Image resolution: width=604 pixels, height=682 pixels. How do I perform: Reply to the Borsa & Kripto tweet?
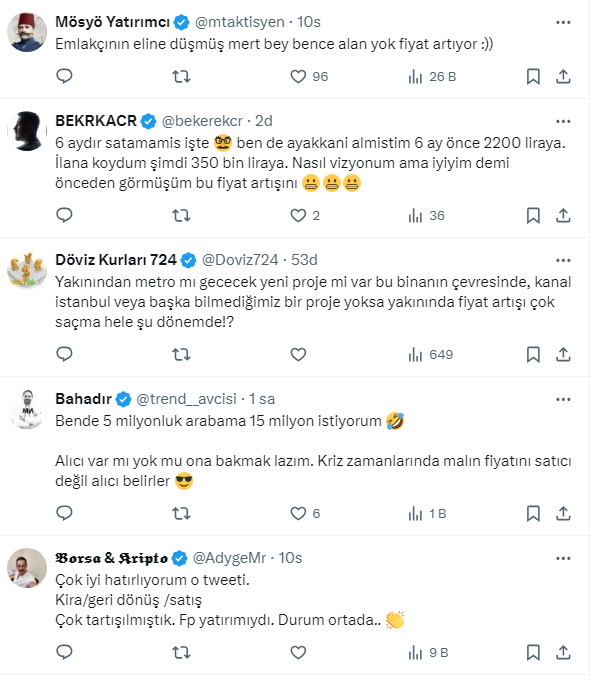click(x=64, y=652)
